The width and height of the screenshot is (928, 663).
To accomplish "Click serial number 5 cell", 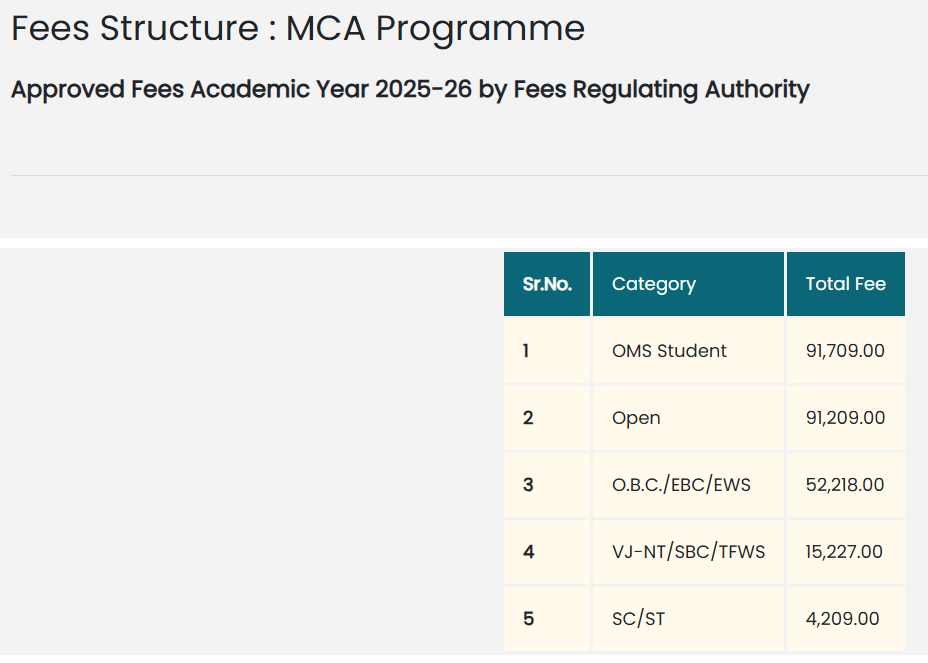I will pos(547,619).
